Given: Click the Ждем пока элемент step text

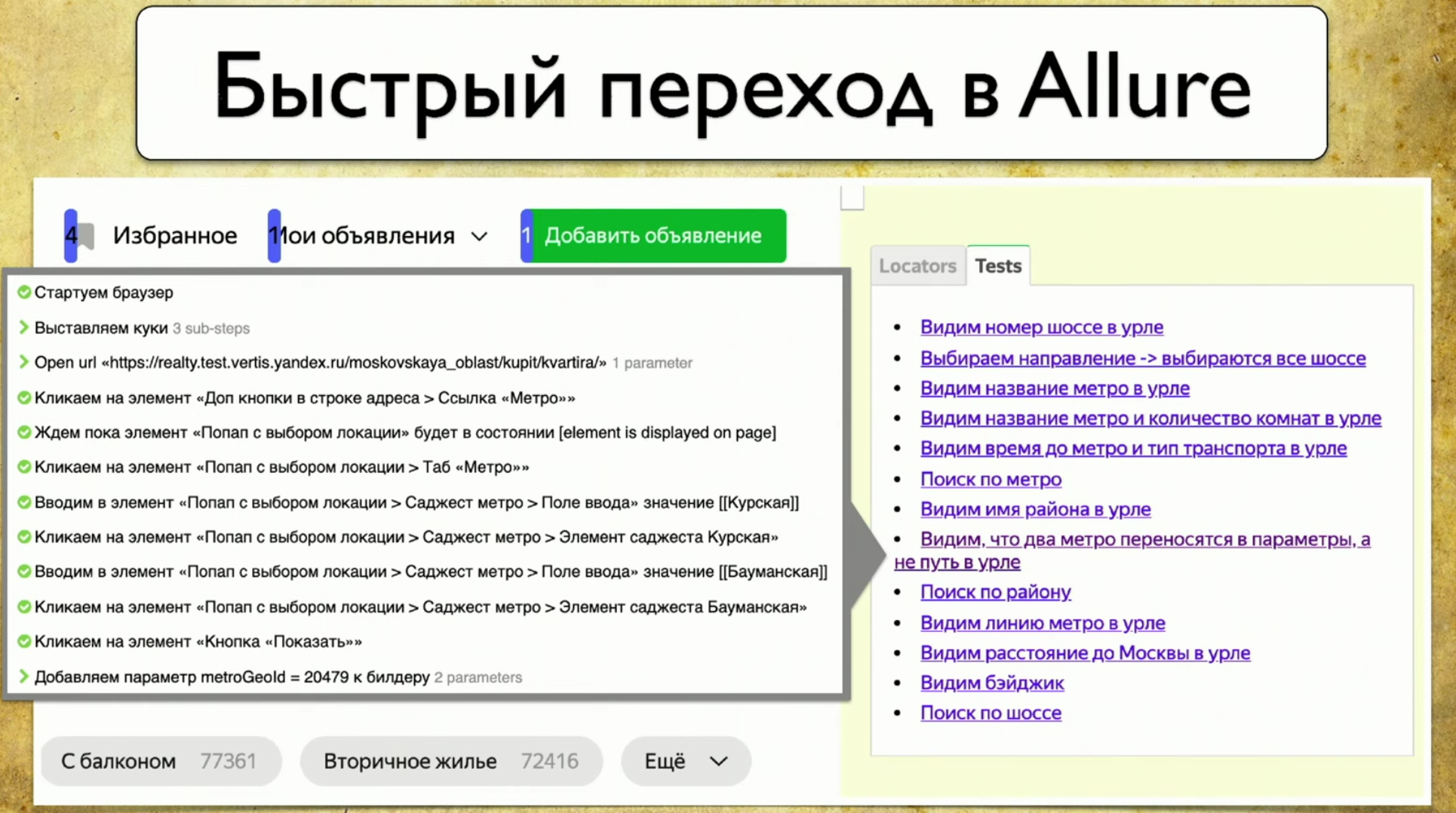Looking at the screenshot, I should [405, 432].
